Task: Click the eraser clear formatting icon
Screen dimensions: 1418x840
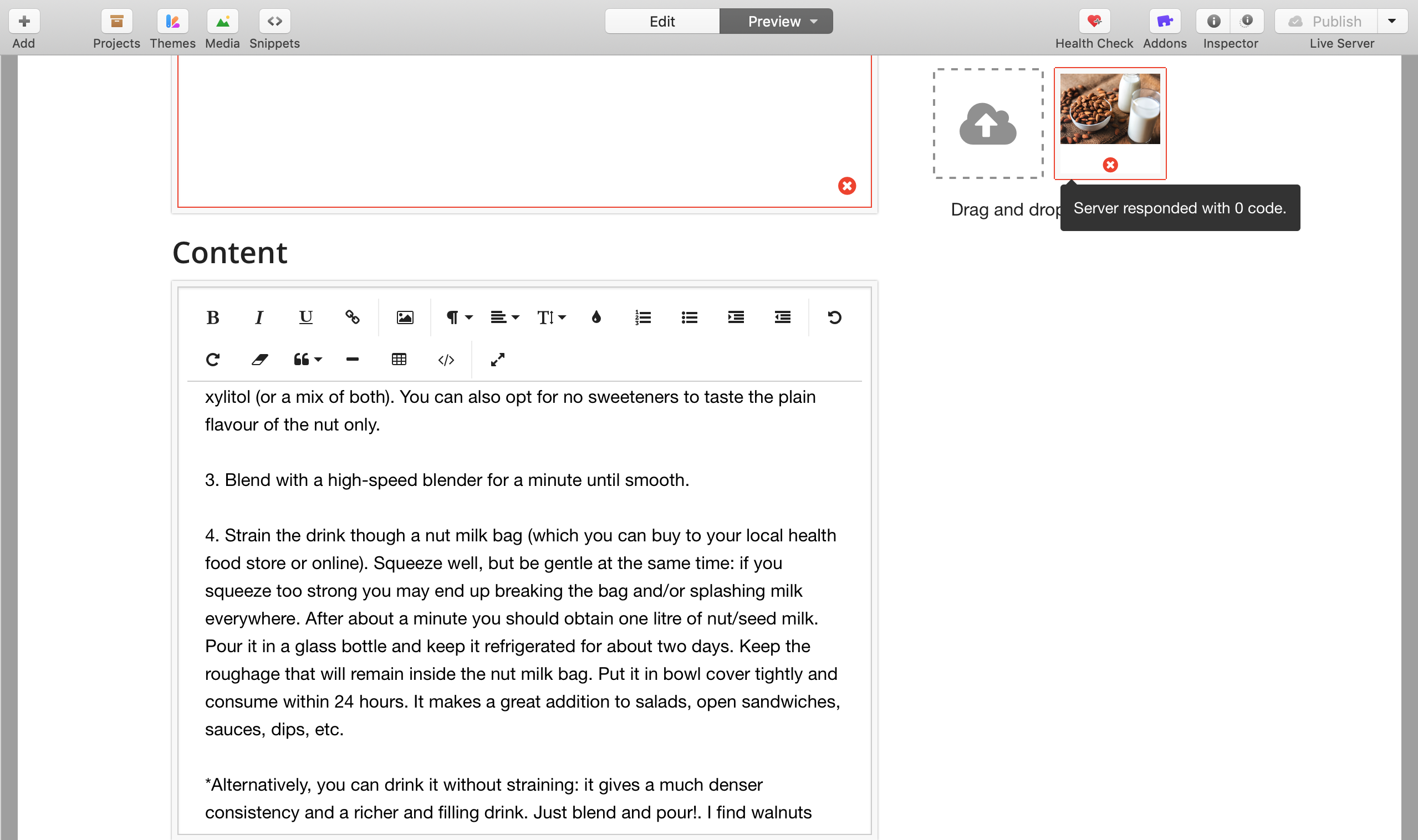Action: (x=259, y=360)
